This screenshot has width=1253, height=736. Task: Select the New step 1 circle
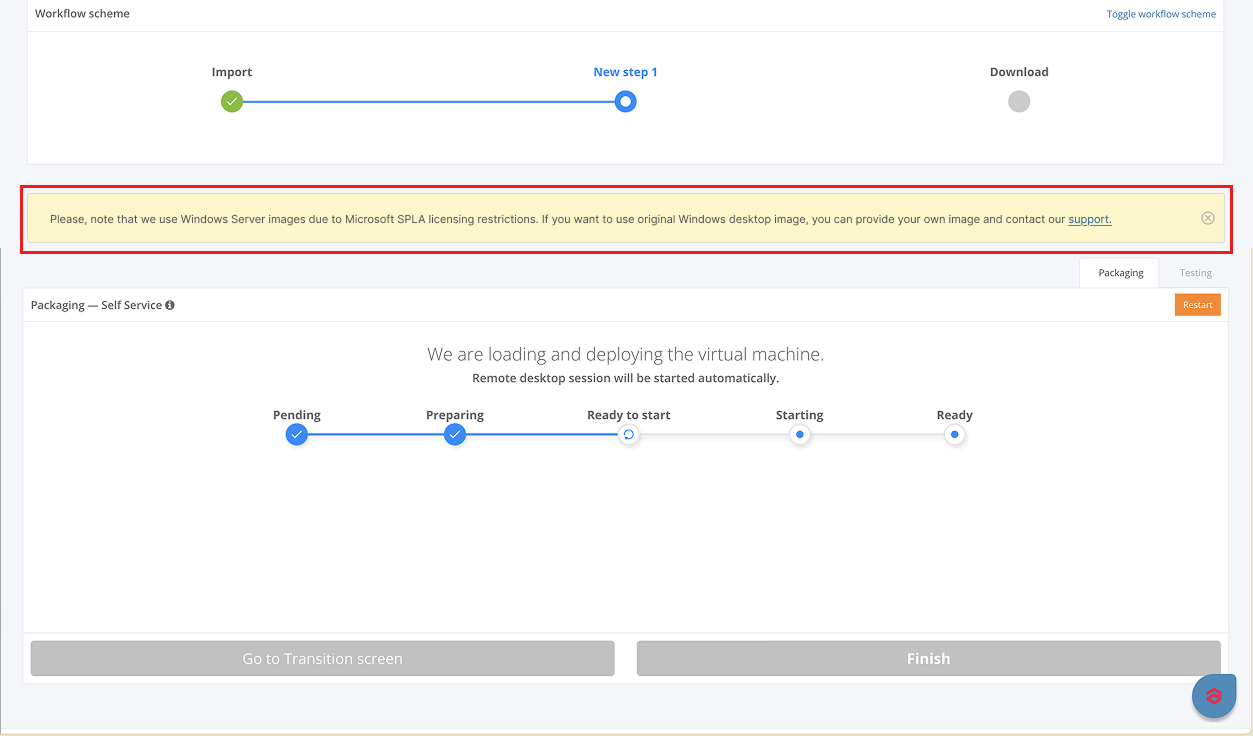click(625, 102)
